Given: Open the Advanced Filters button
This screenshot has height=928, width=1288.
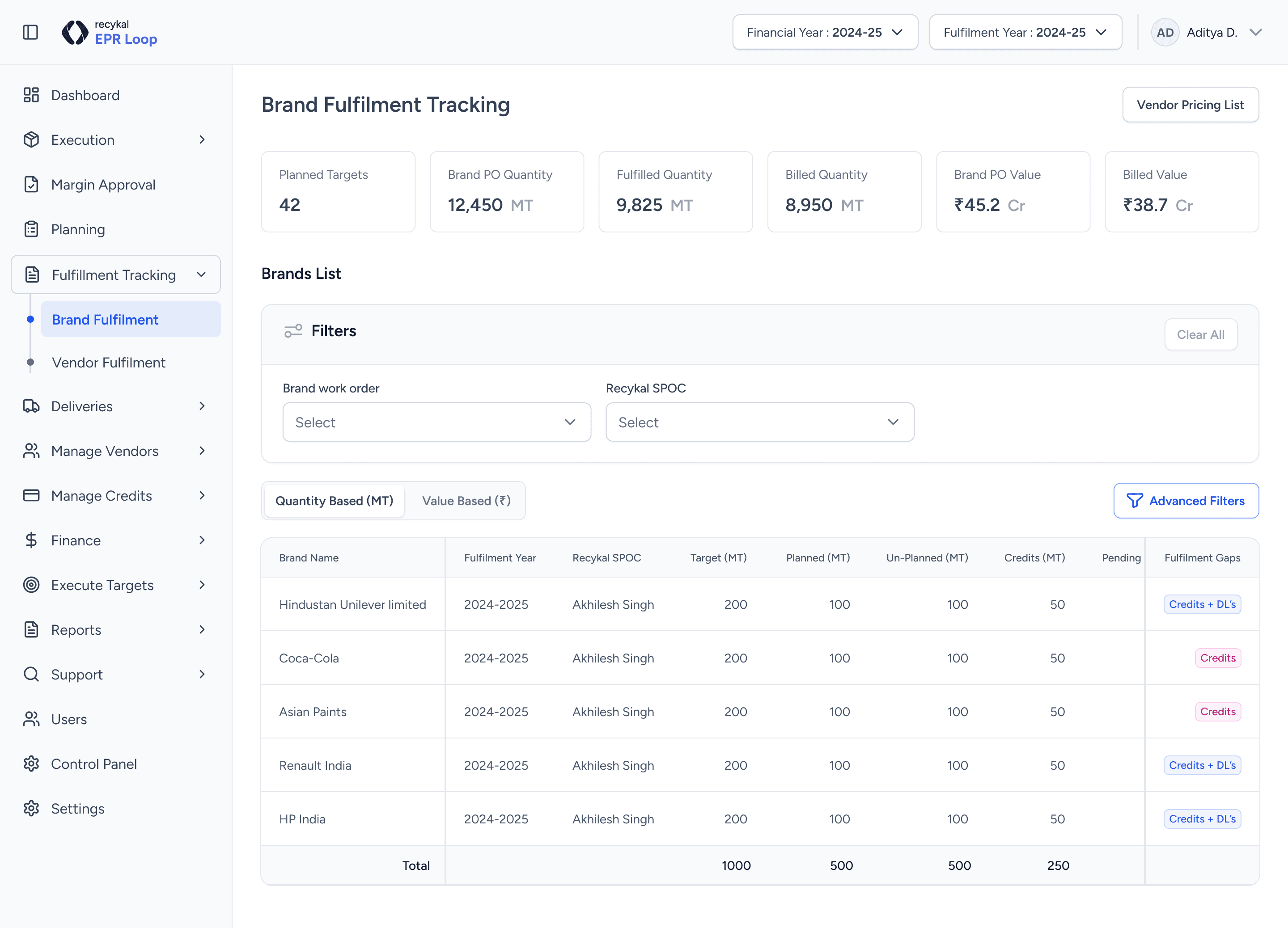Looking at the screenshot, I should click(1186, 501).
